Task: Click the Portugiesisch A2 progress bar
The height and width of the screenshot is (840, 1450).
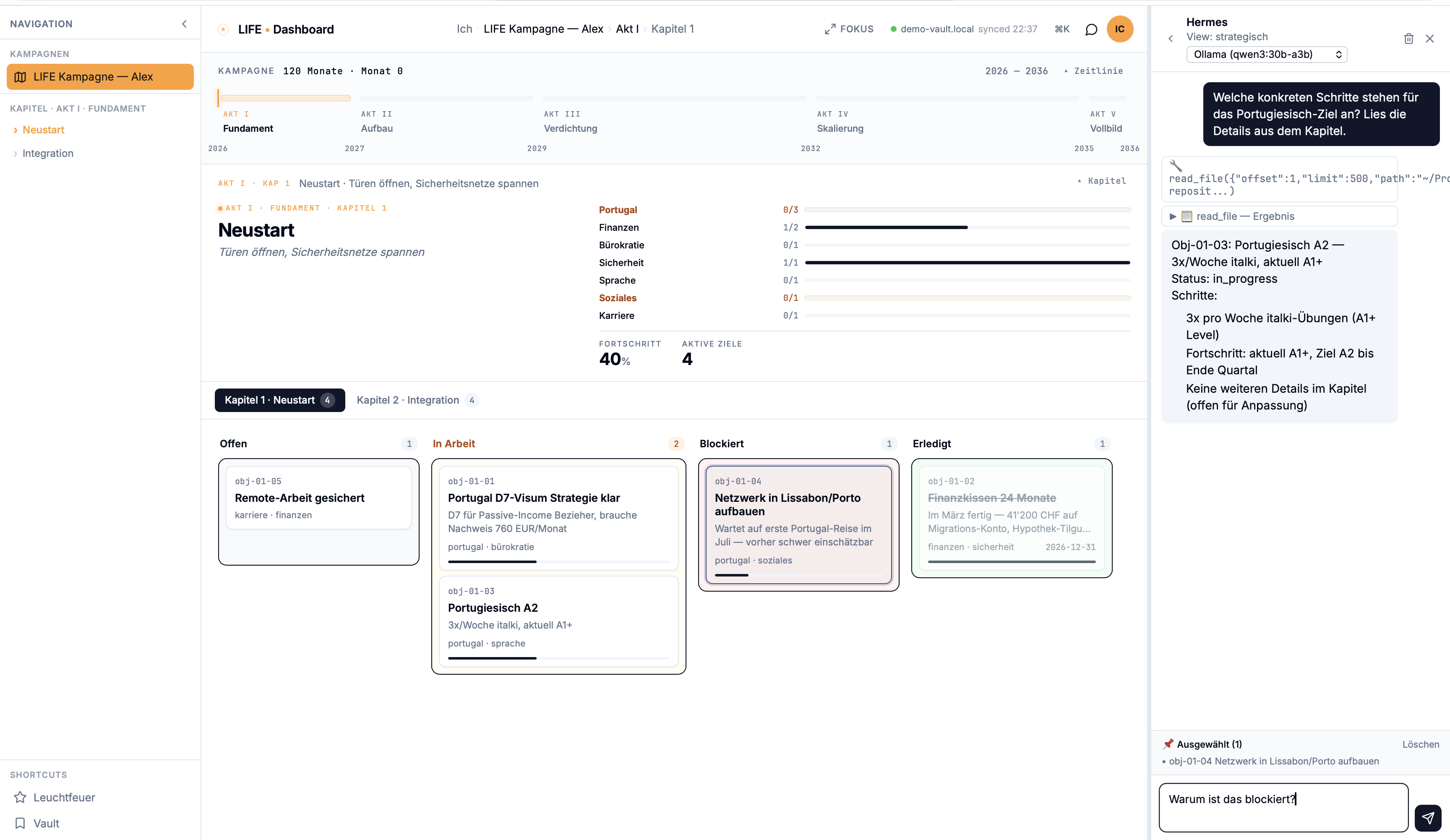Action: (558, 658)
